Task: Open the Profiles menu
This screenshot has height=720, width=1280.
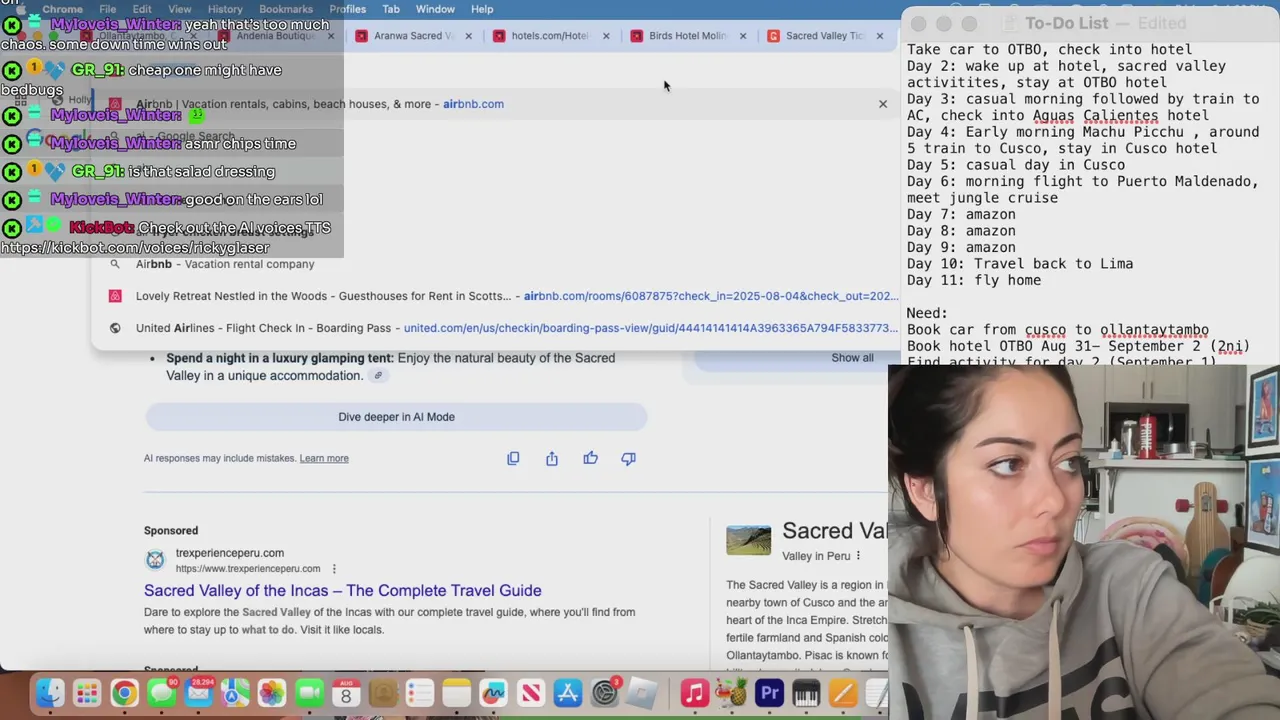Action: tap(348, 9)
